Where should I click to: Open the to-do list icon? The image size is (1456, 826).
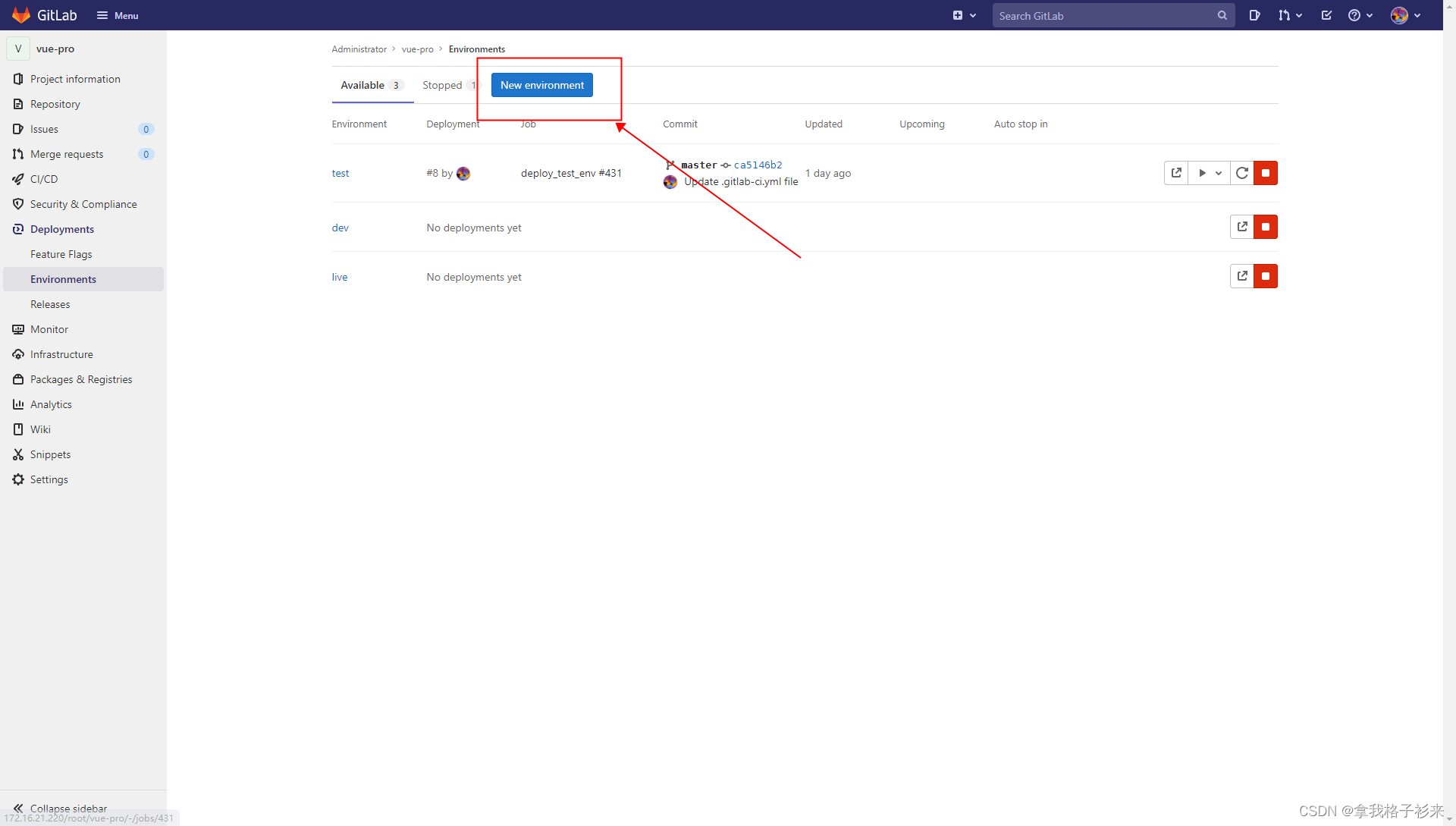(x=1326, y=15)
